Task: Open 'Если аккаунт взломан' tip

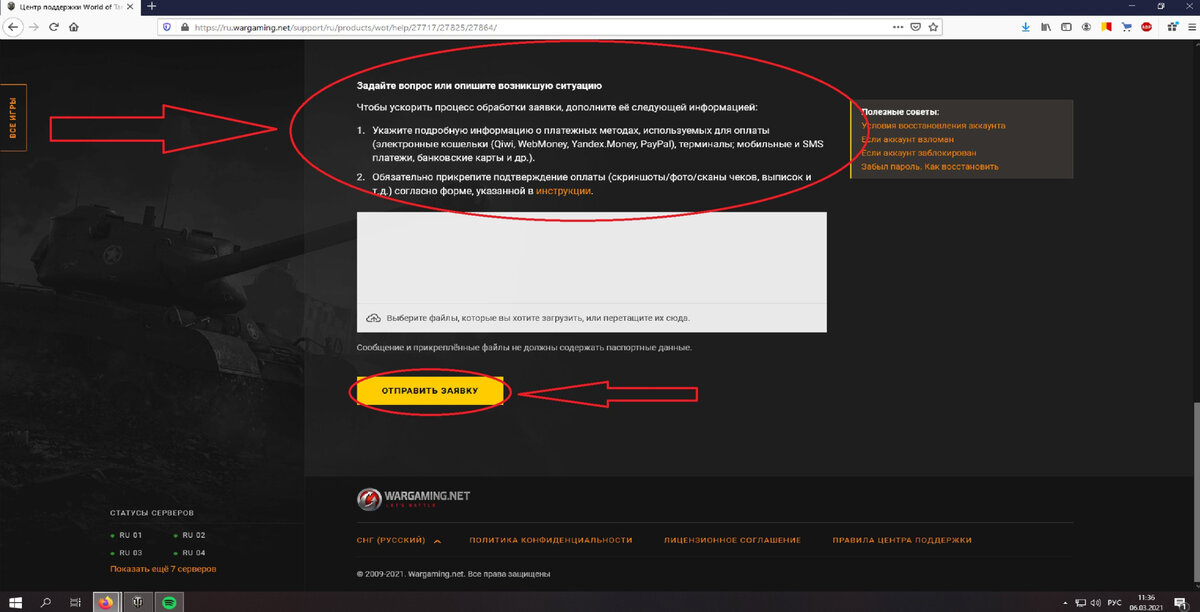Action: pyautogui.click(x=907, y=139)
